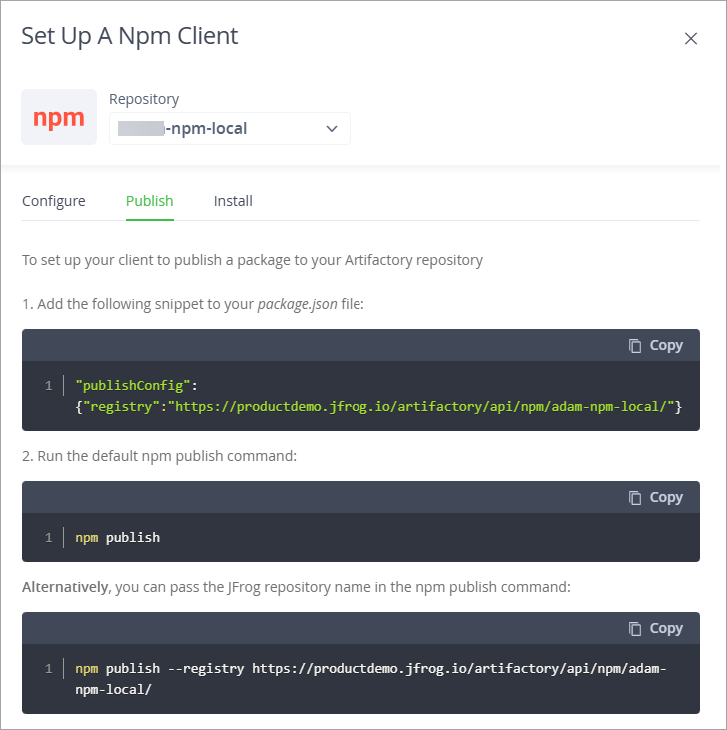Click 'Run the default npm publish command' text
This screenshot has height=730, width=727.
coord(159,456)
